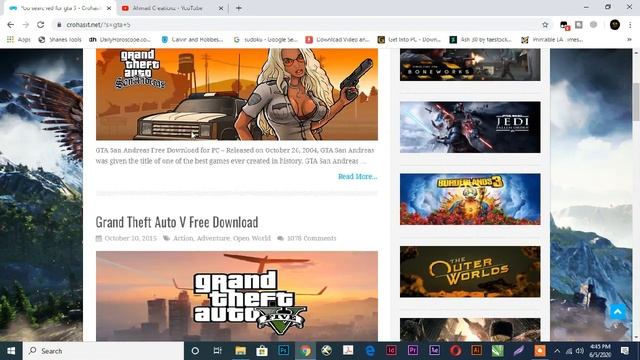The image size is (640, 360).
Task: Open Windows Start menu
Action: [x=11, y=351]
